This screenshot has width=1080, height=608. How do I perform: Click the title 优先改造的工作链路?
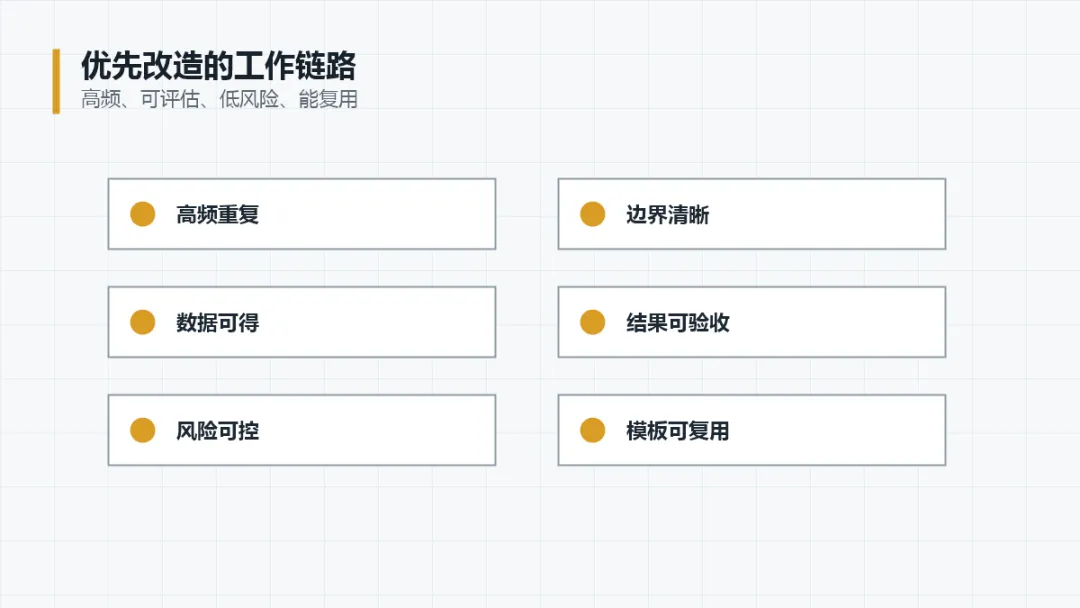coord(218,66)
